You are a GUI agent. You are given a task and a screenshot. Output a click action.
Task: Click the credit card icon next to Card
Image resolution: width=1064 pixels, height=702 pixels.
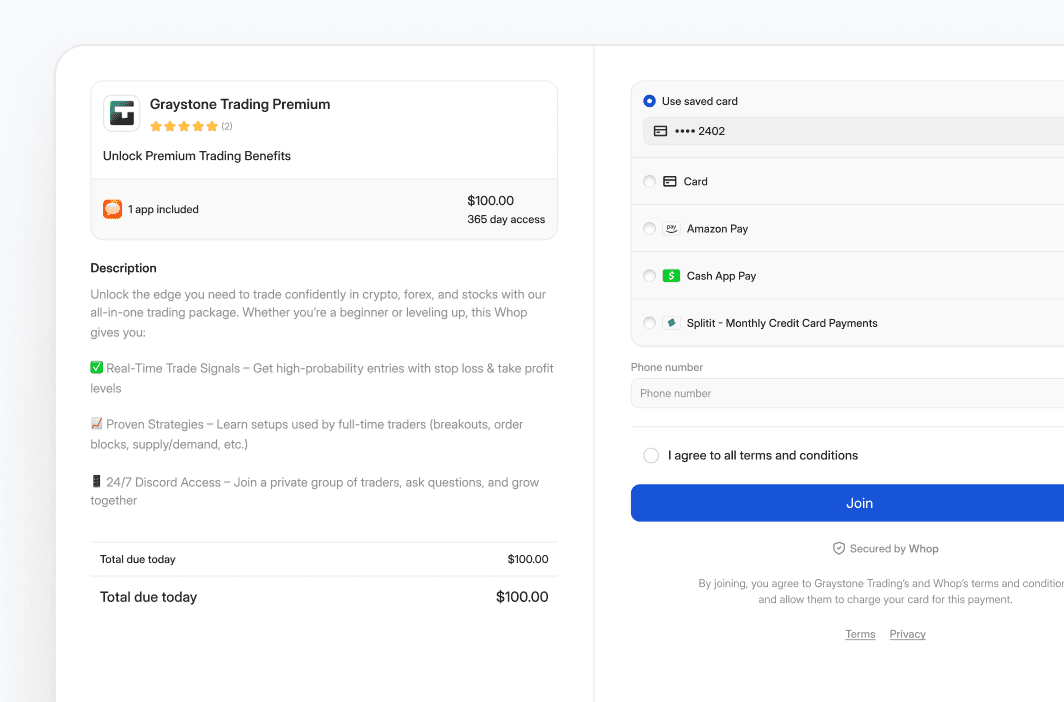[670, 181]
